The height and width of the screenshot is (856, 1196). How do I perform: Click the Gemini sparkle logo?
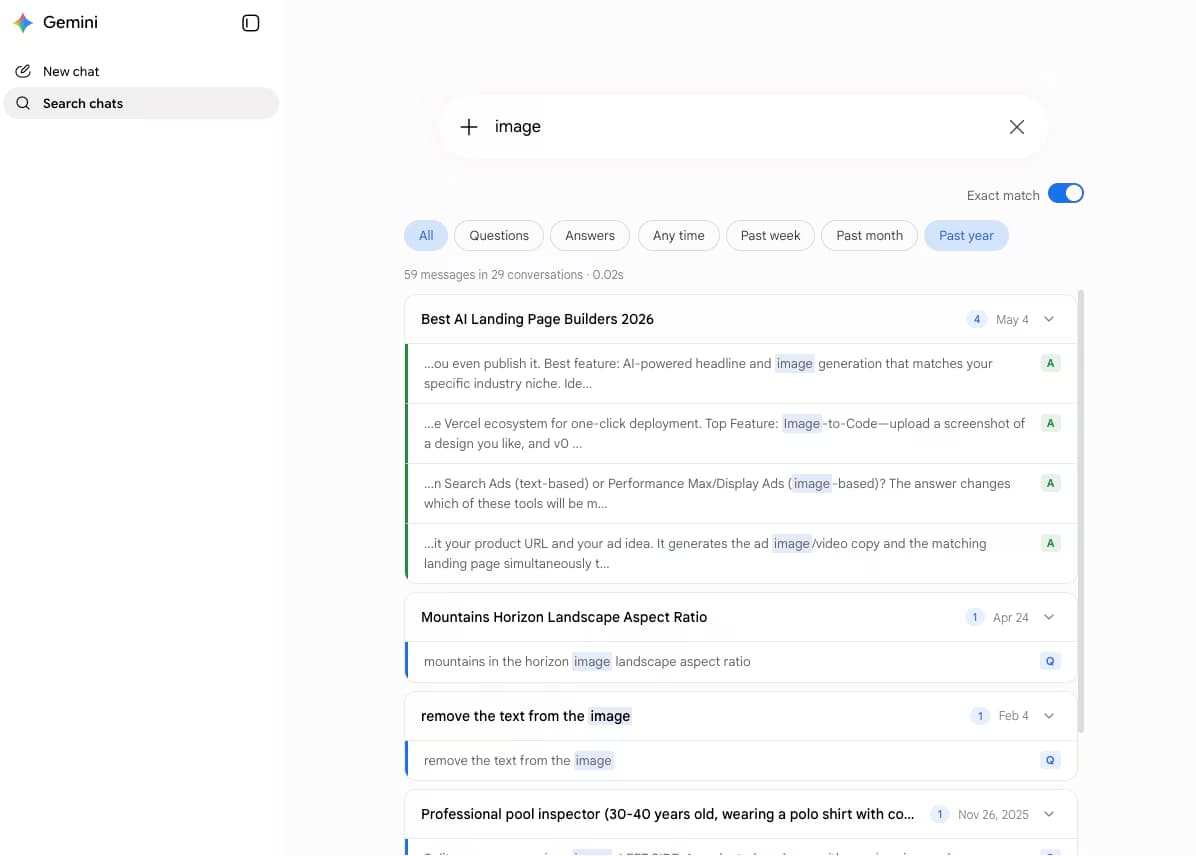point(23,23)
